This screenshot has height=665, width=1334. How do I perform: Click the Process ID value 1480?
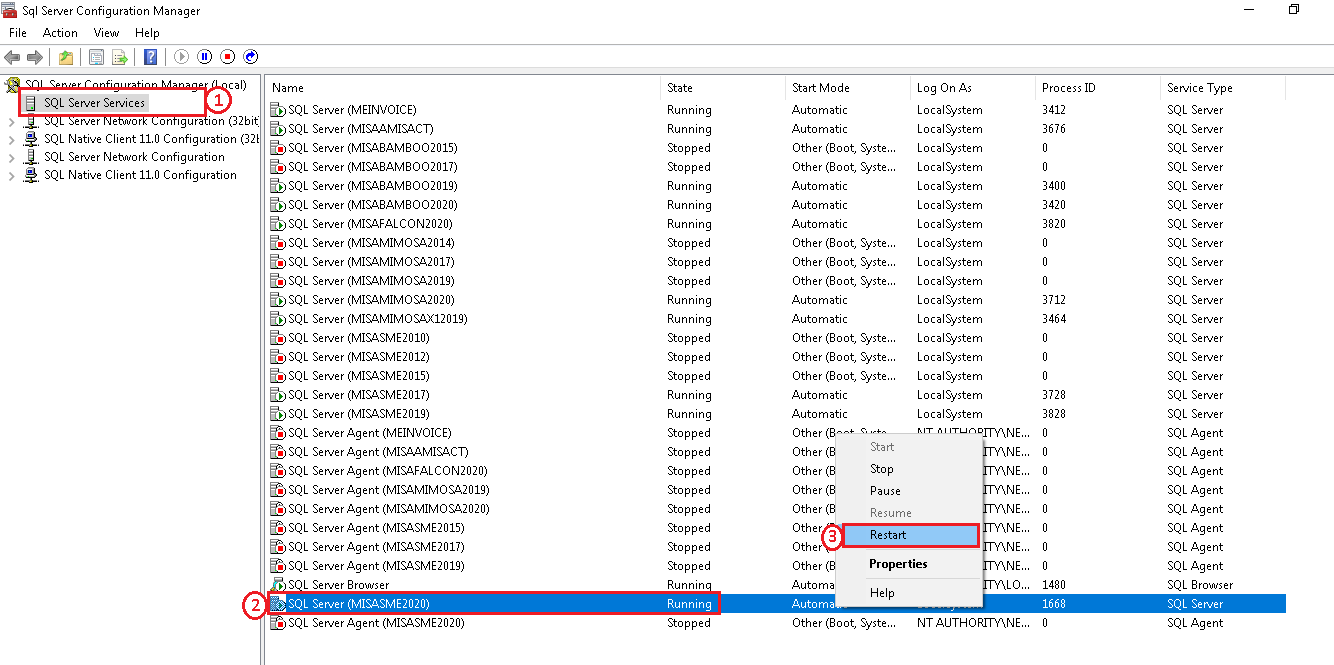click(x=1054, y=585)
